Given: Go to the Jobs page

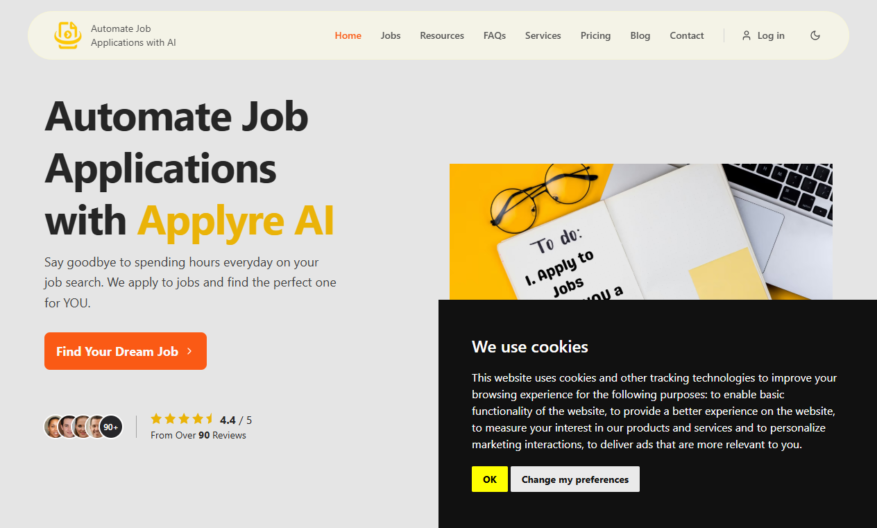Looking at the screenshot, I should (390, 36).
